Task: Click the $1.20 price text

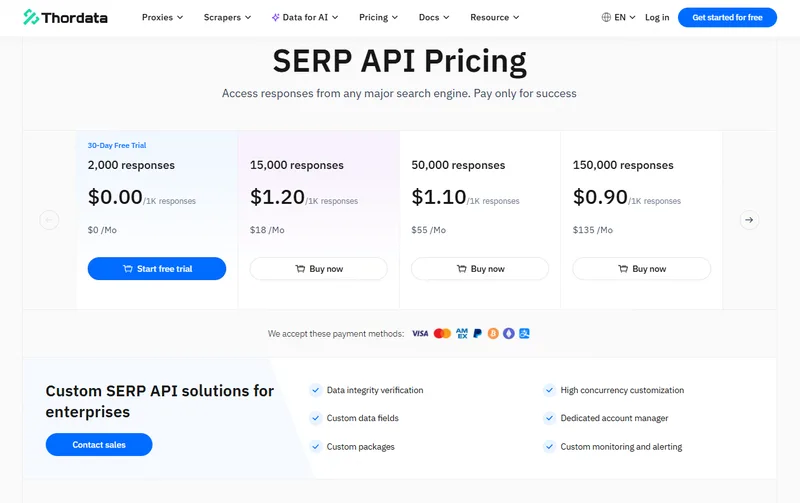Action: pyautogui.click(x=277, y=197)
